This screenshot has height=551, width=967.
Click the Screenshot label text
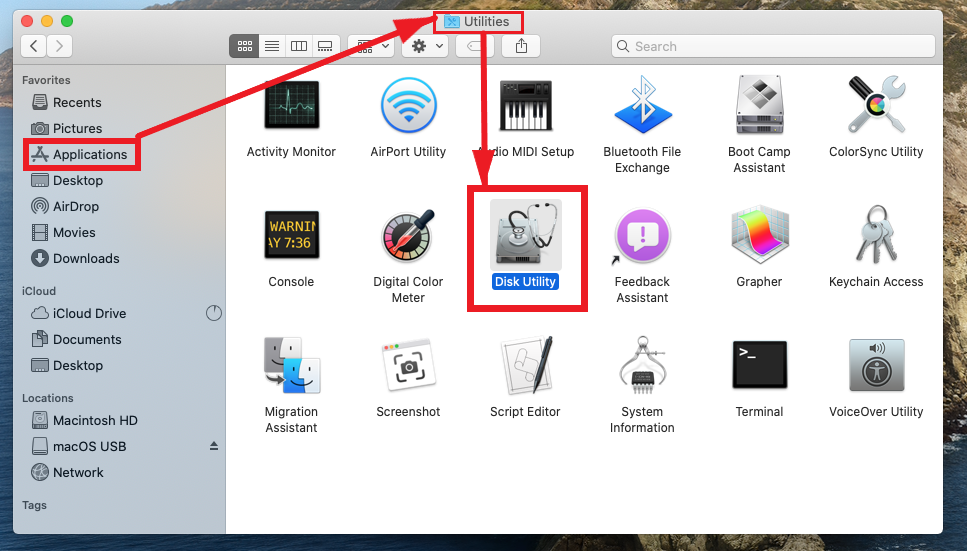(408, 412)
